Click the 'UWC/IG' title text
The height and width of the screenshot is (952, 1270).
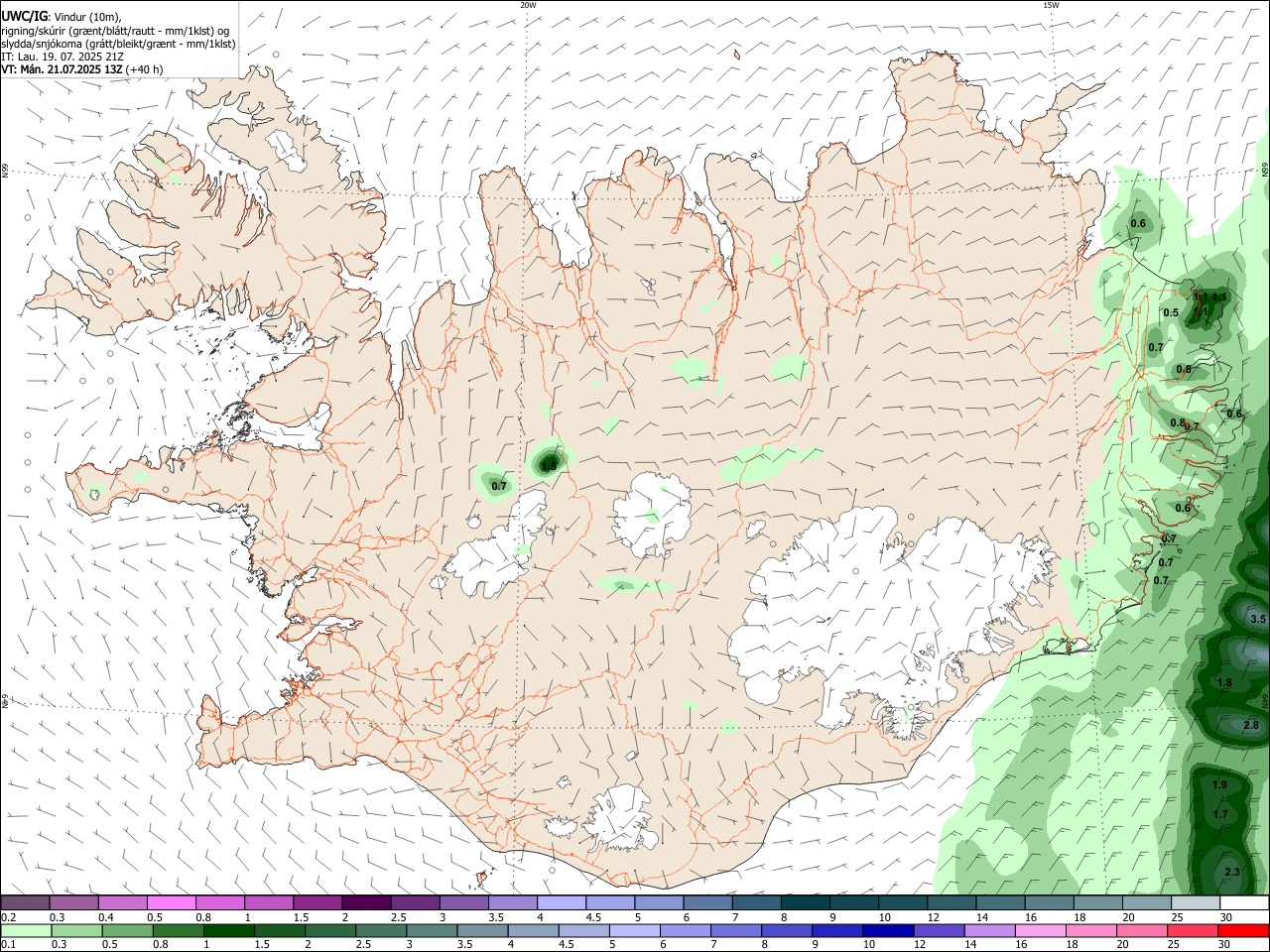click(23, 17)
